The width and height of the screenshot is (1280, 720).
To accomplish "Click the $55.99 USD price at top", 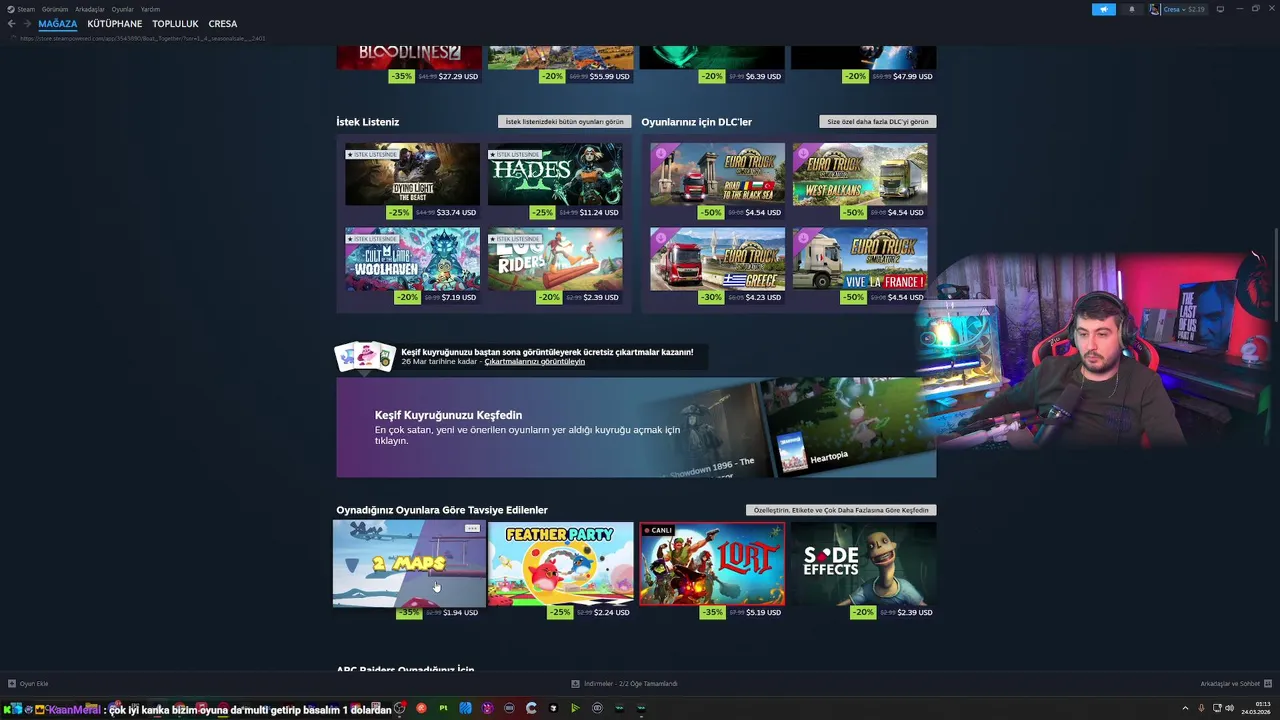I will 609,76.
